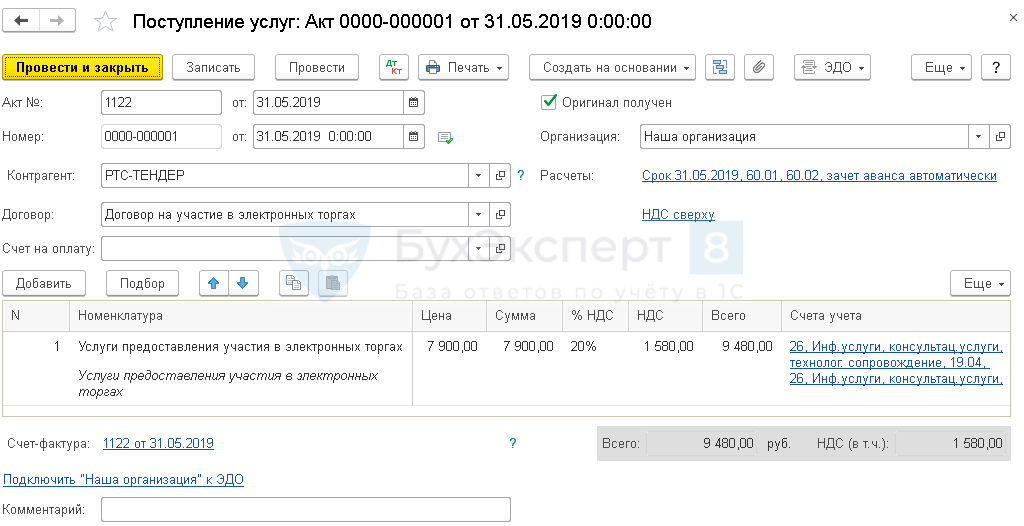
Task: Click the Комментарий input field
Action: pyautogui.click(x=305, y=510)
